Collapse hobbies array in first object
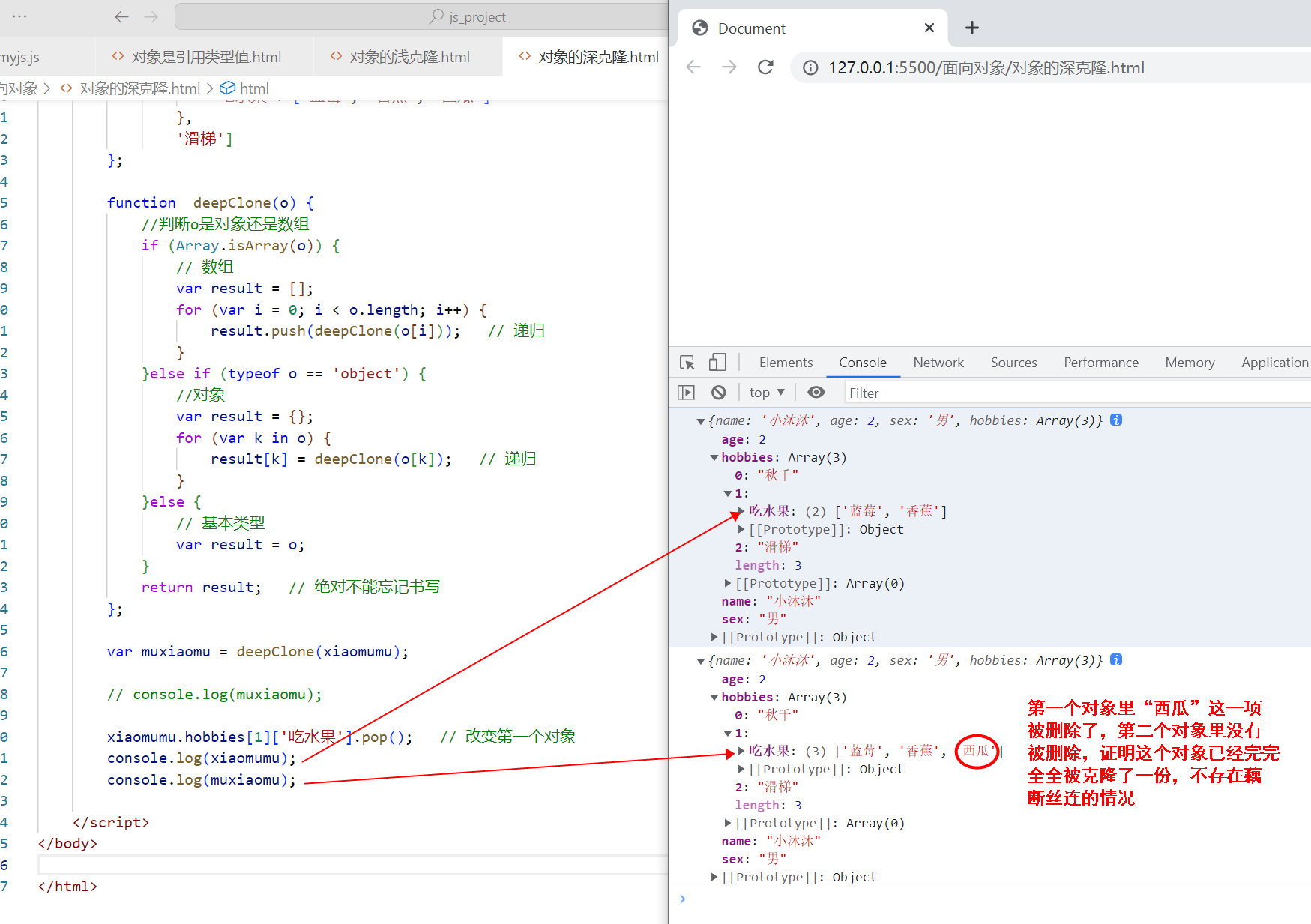Image resolution: width=1311 pixels, height=924 pixels. coord(714,458)
